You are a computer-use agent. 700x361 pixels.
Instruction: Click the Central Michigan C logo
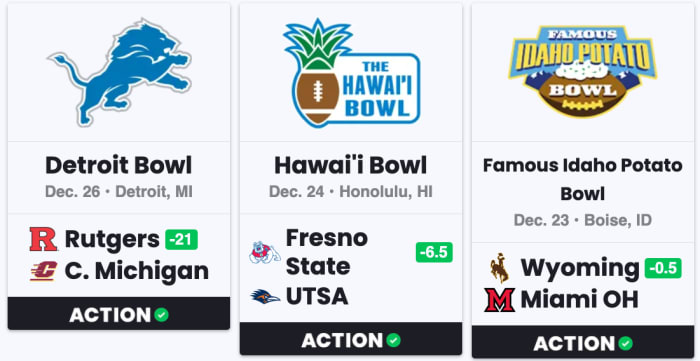pos(44,271)
